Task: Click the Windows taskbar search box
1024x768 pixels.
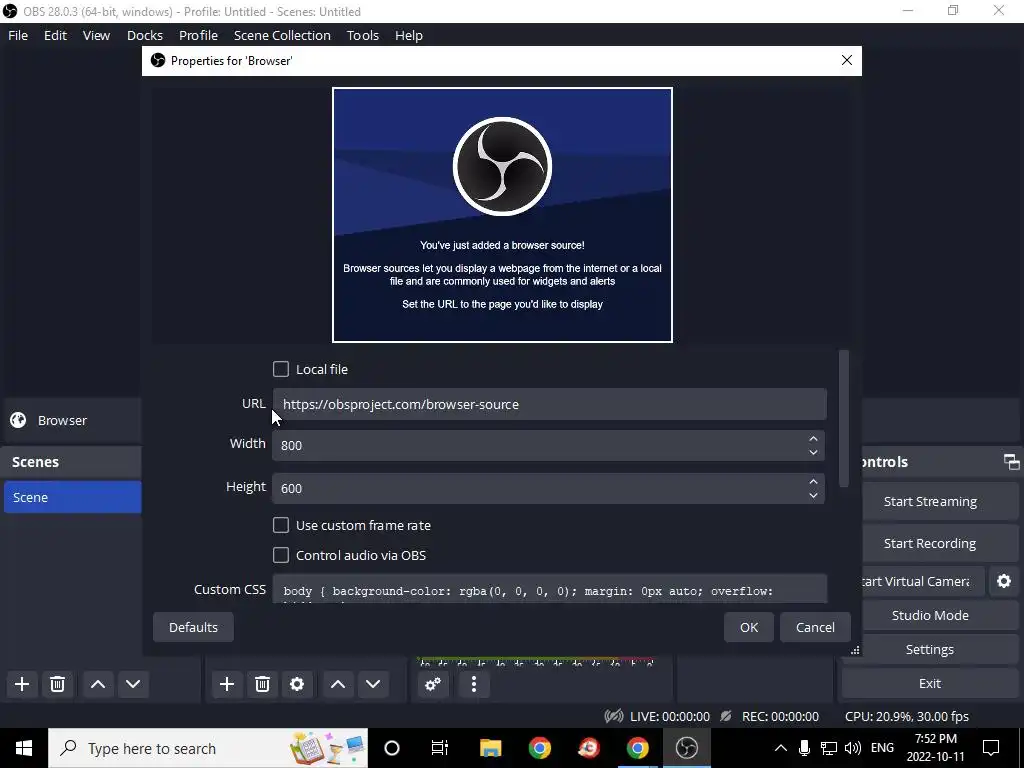Action: point(208,748)
